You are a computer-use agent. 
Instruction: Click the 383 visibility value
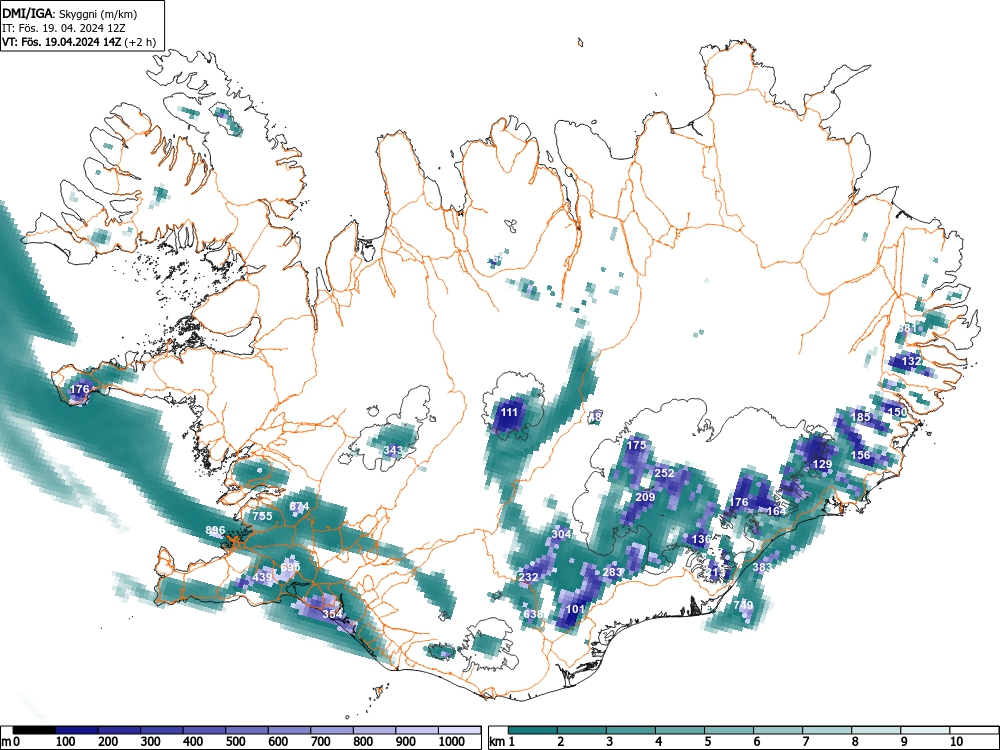coord(762,567)
